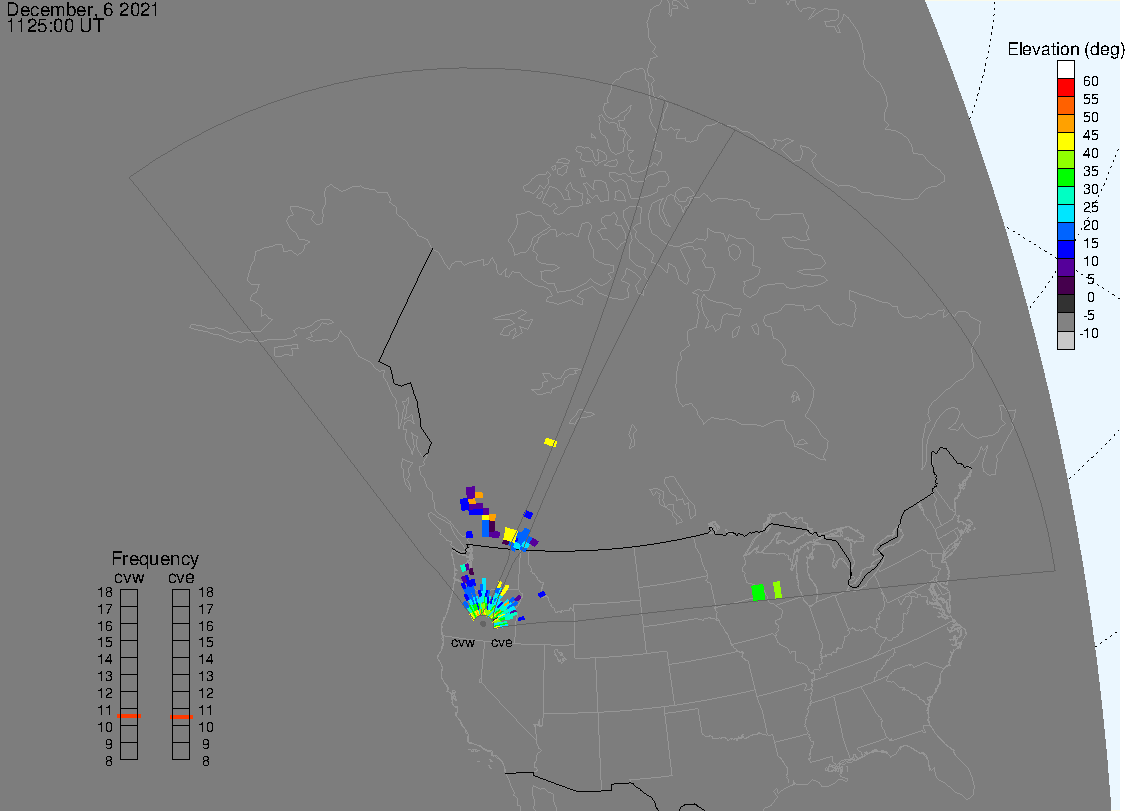The image size is (1125, 811).
Task: Choose the light blue 15-20 degree swatch
Action: pyautogui.click(x=1065, y=231)
